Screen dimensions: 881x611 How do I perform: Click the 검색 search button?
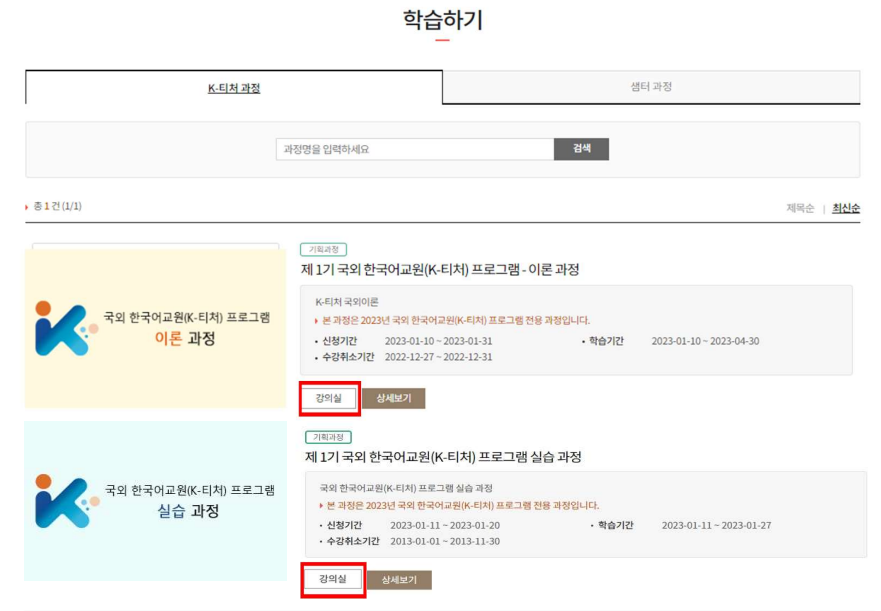[x=582, y=149]
